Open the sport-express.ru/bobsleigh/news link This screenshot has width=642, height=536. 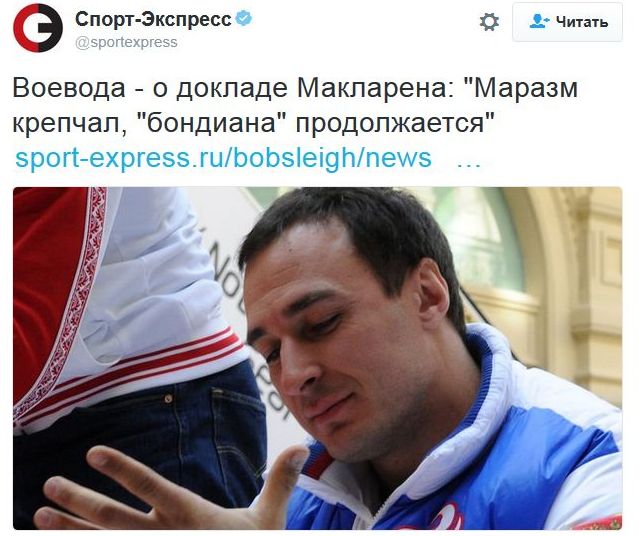tap(223, 158)
